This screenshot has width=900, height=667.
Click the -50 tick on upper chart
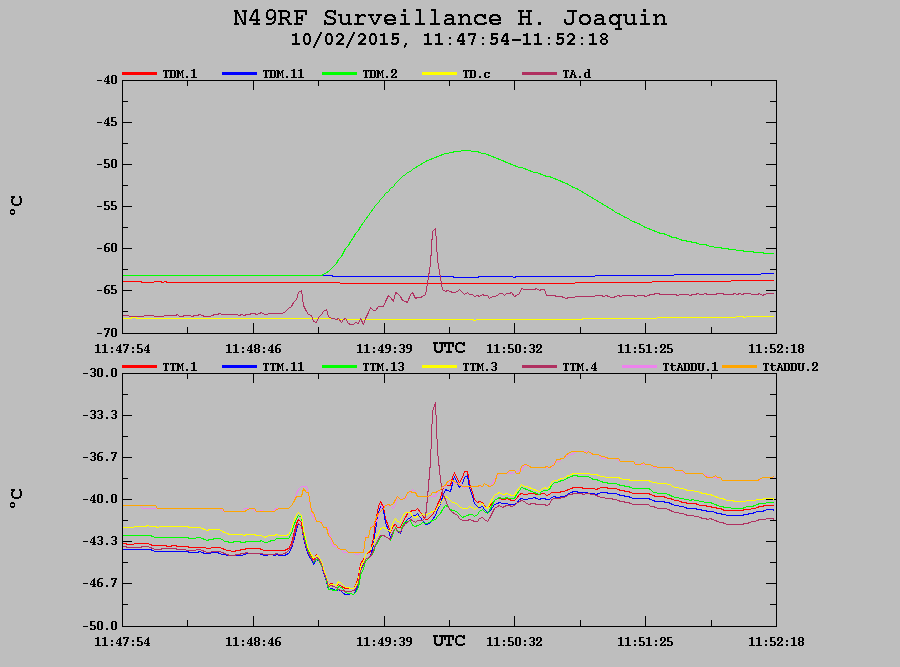coord(106,164)
